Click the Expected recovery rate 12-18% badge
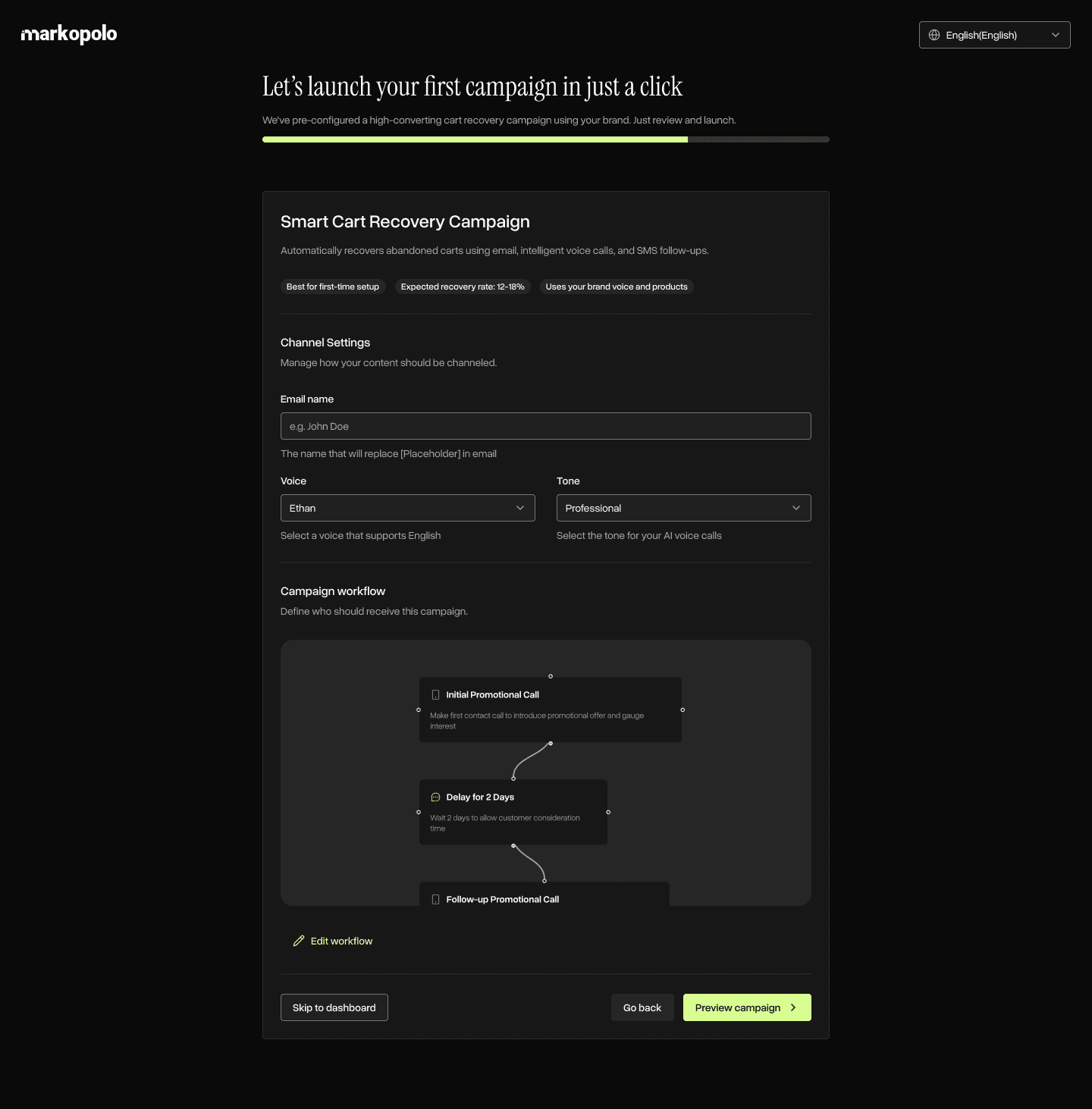This screenshot has width=1092, height=1109. (x=463, y=287)
